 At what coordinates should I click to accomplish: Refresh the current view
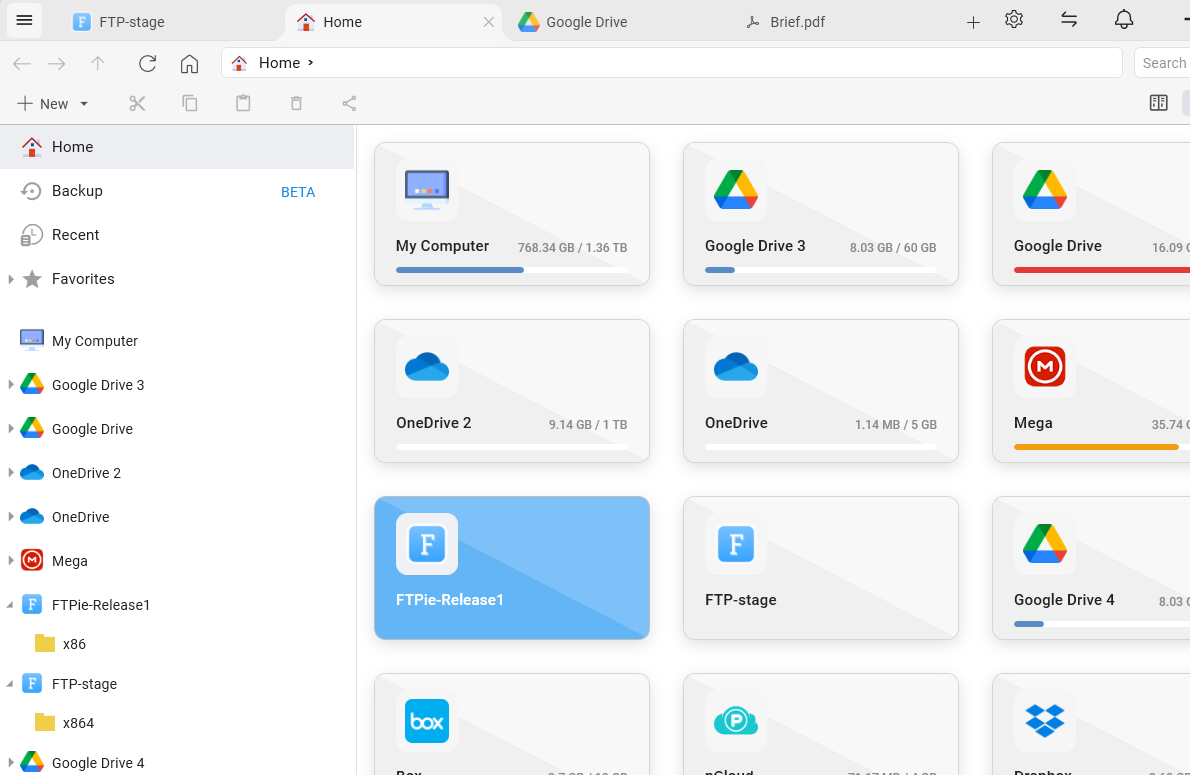point(147,63)
